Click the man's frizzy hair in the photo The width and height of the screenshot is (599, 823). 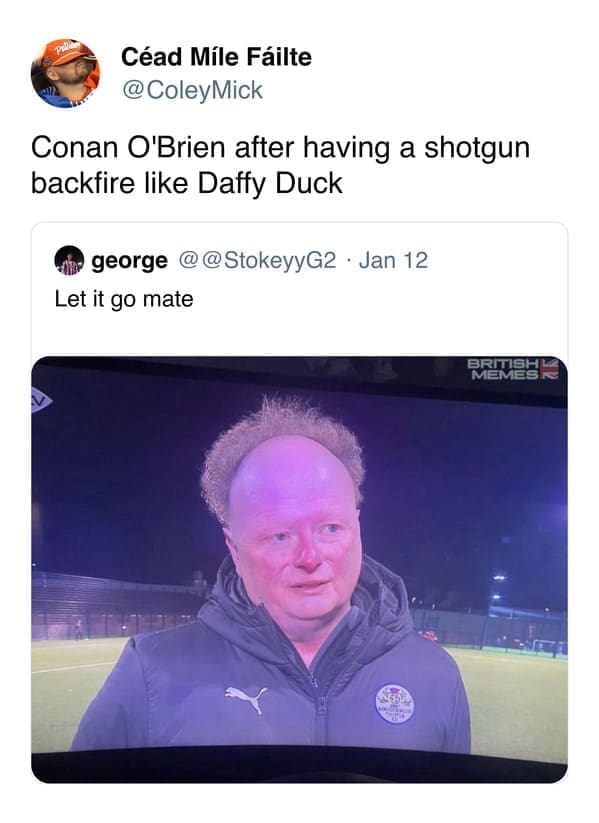coord(281,444)
